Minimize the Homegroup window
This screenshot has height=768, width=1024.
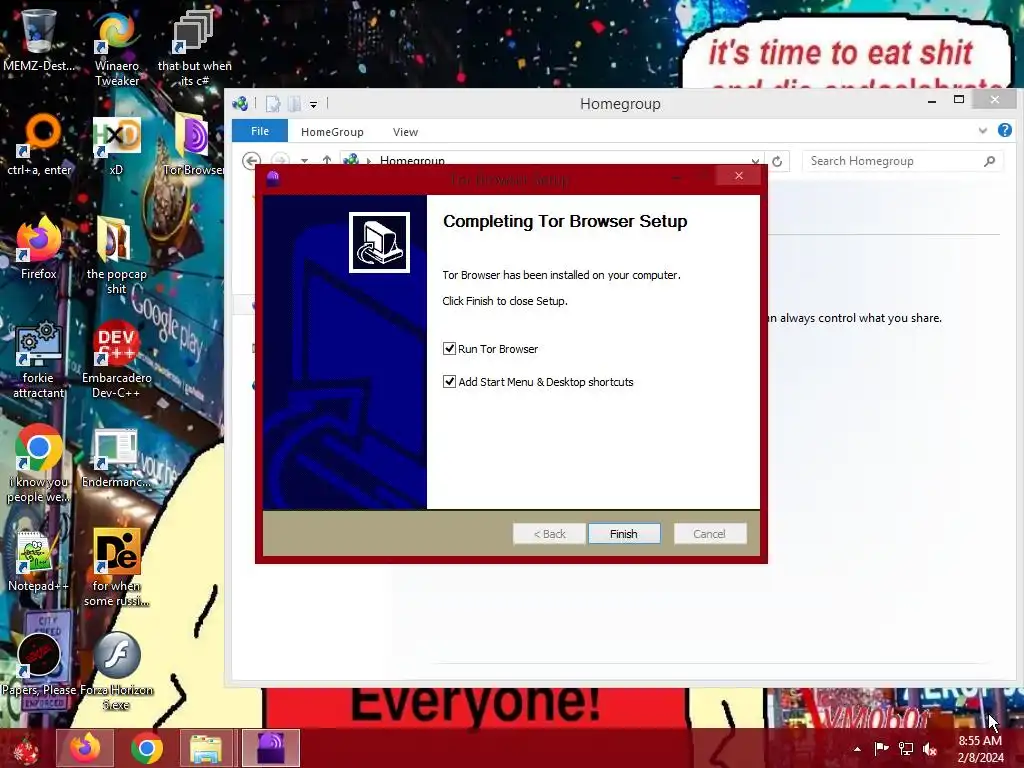click(932, 101)
